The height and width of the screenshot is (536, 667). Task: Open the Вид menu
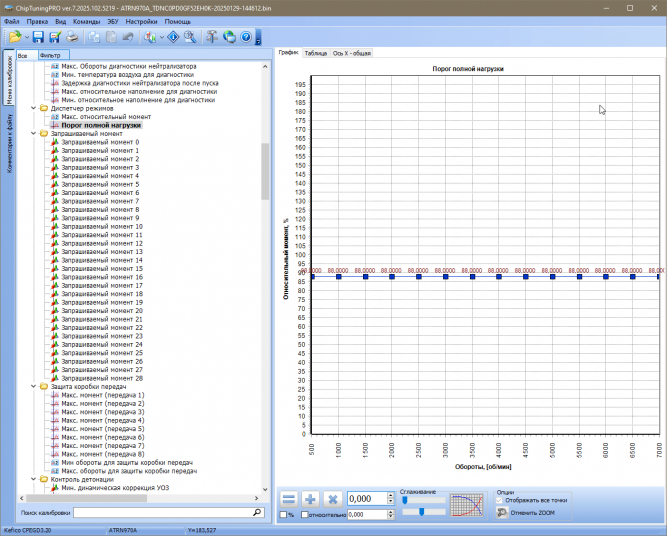pos(60,21)
